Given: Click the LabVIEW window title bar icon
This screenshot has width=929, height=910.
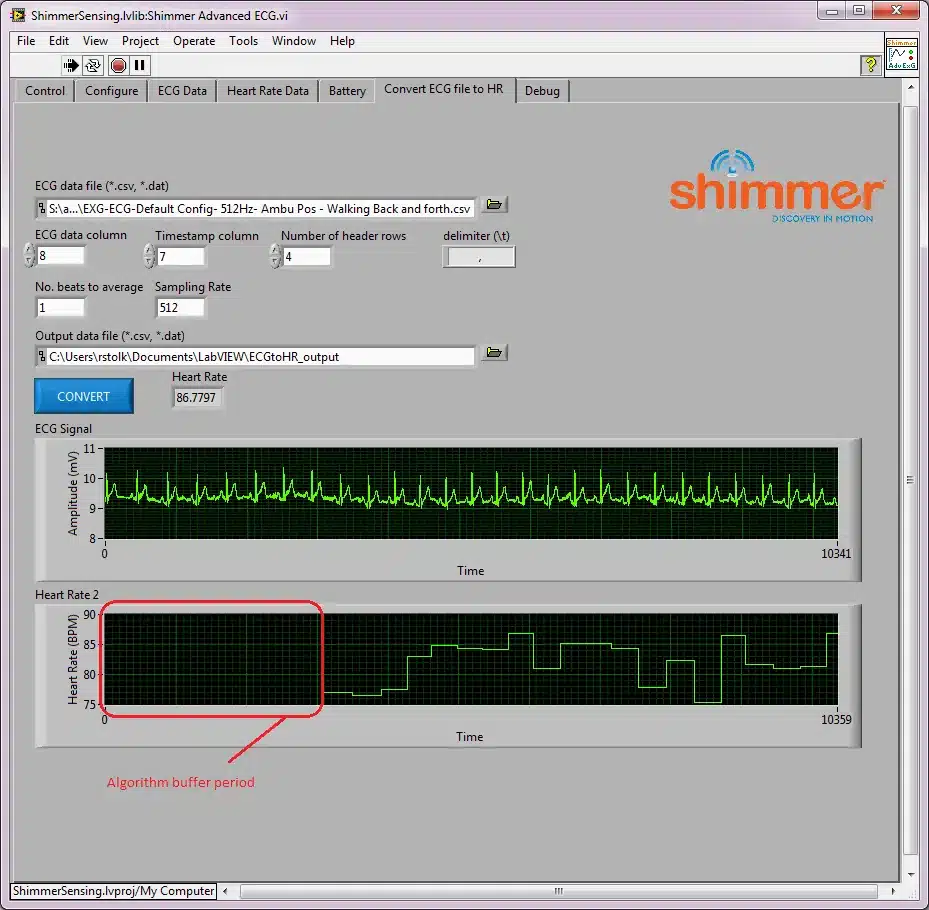Looking at the screenshot, I should [x=18, y=15].
